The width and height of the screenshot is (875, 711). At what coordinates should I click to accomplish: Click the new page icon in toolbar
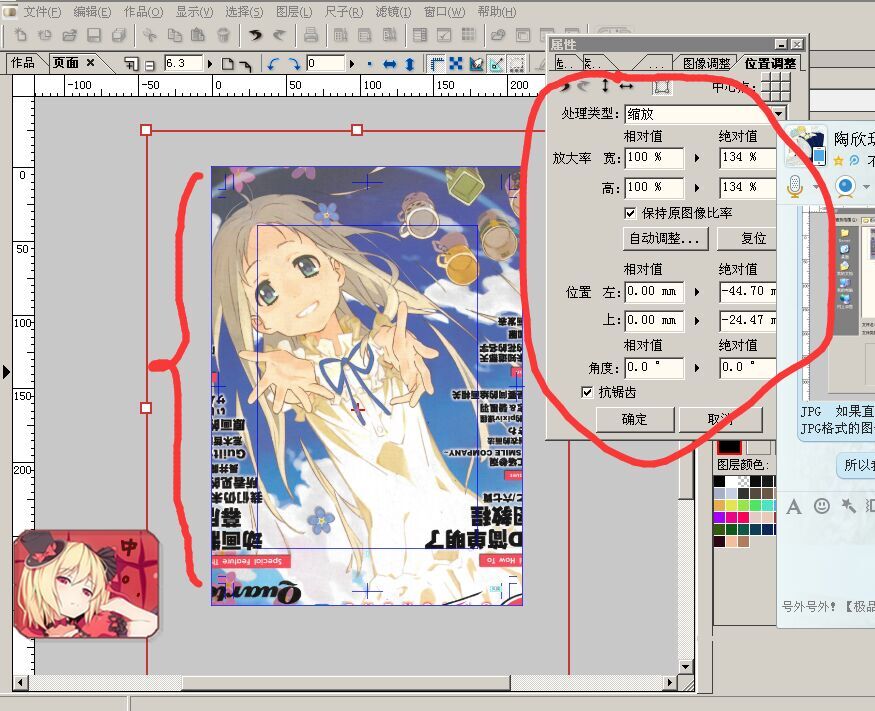(21, 35)
